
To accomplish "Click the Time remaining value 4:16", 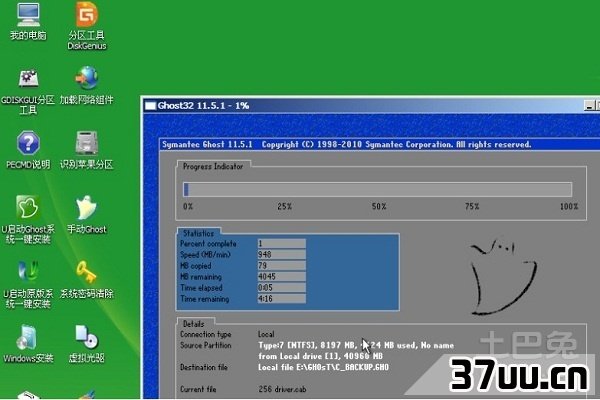I will (282, 299).
